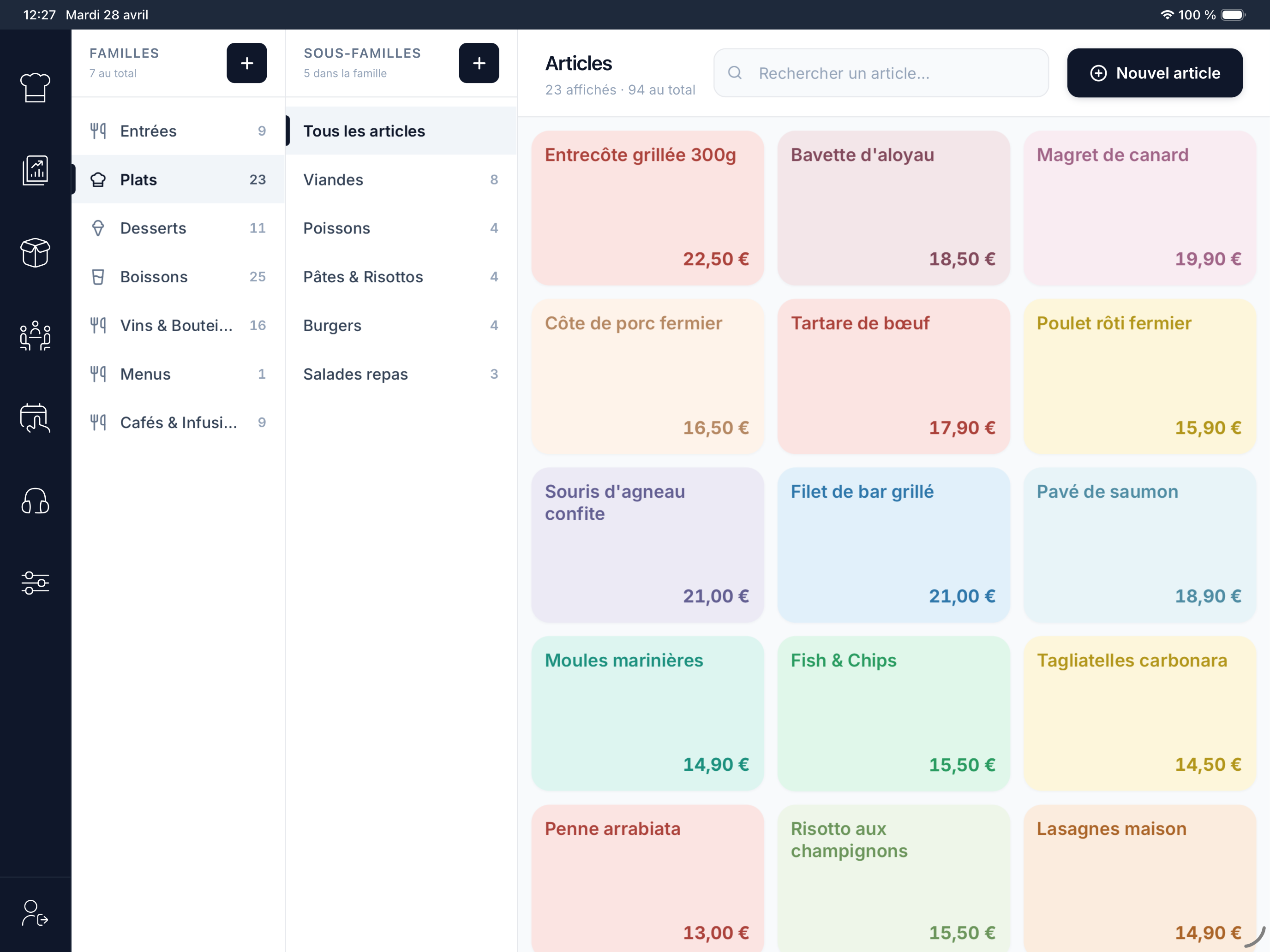Show Tous les articles

tap(401, 131)
